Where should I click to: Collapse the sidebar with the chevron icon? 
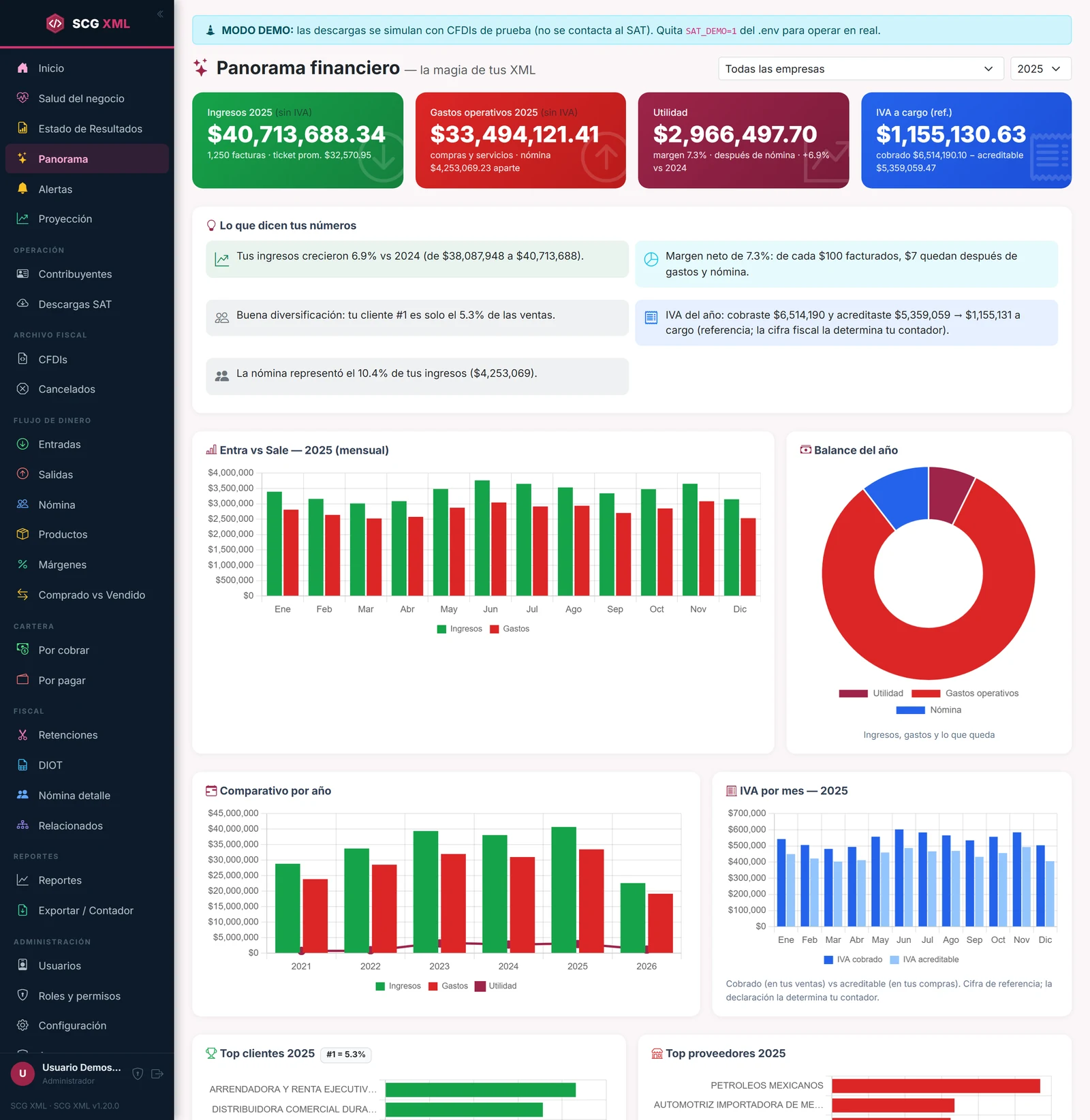point(160,14)
